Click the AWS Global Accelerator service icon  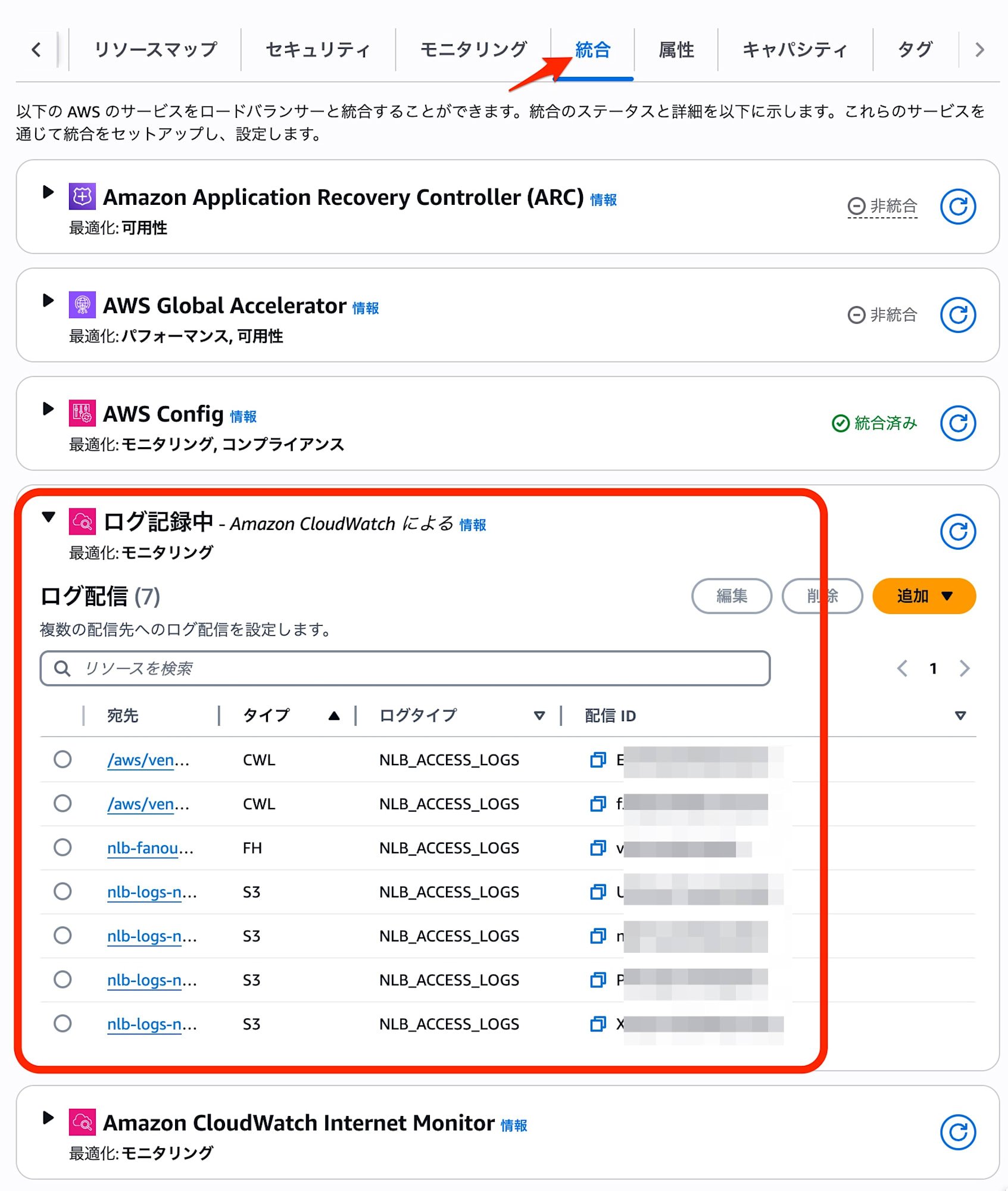(82, 305)
